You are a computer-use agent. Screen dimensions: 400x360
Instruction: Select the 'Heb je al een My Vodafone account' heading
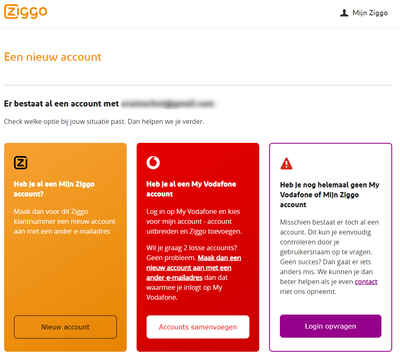191,189
